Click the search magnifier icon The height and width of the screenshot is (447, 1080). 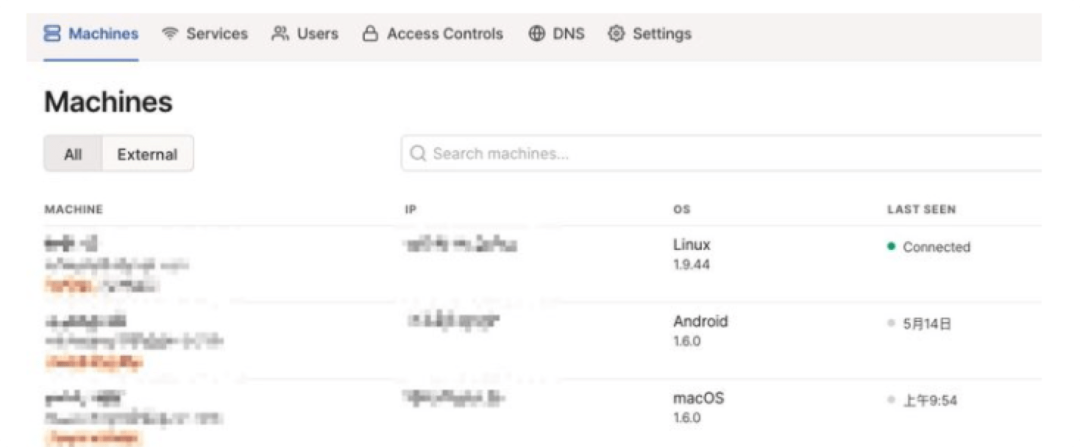pos(418,154)
